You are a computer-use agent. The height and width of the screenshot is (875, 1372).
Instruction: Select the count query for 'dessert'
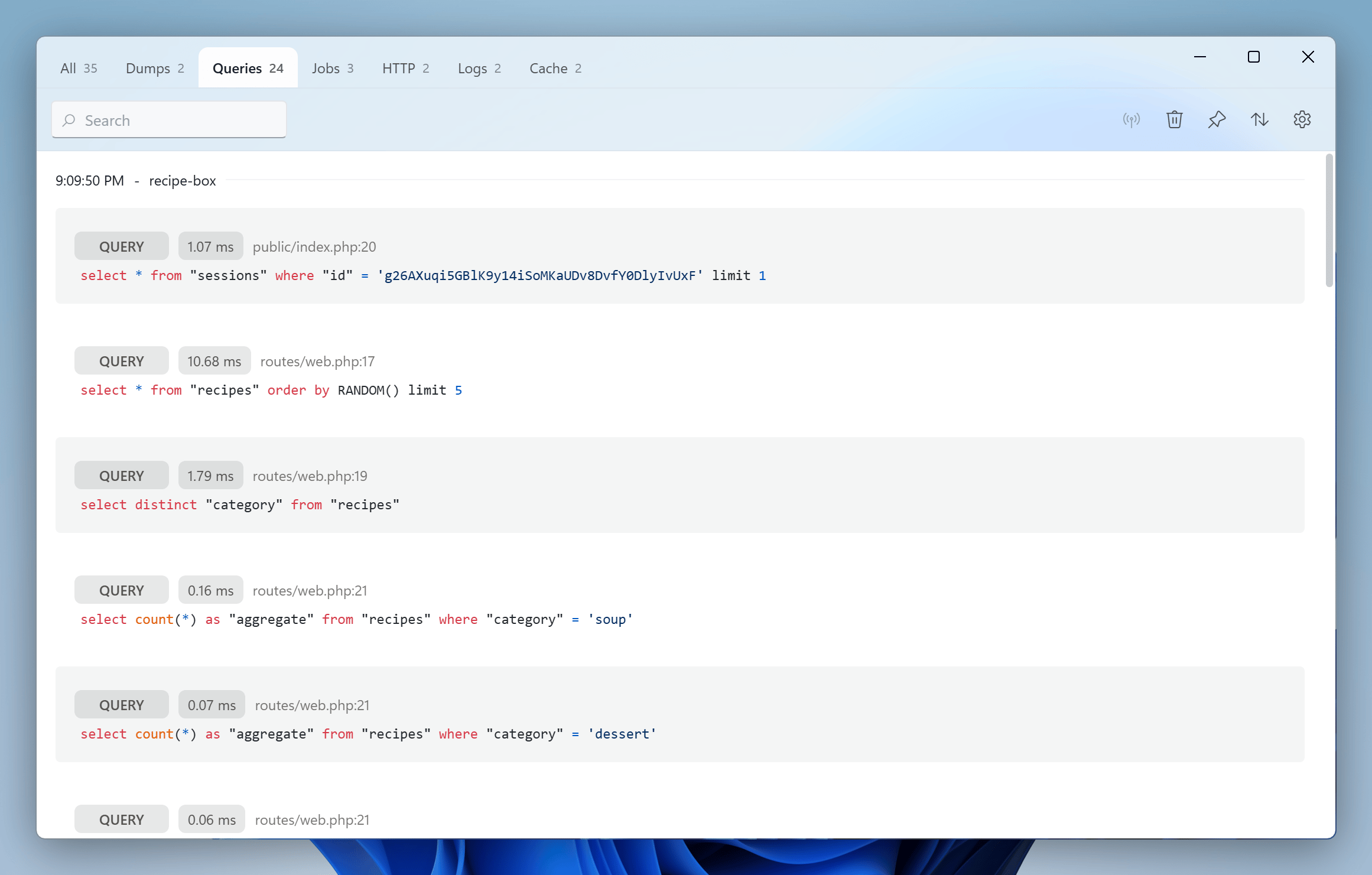click(x=368, y=734)
